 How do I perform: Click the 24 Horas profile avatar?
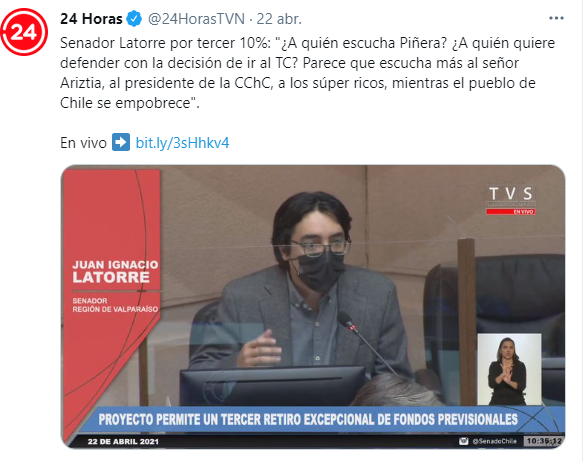(x=24, y=32)
